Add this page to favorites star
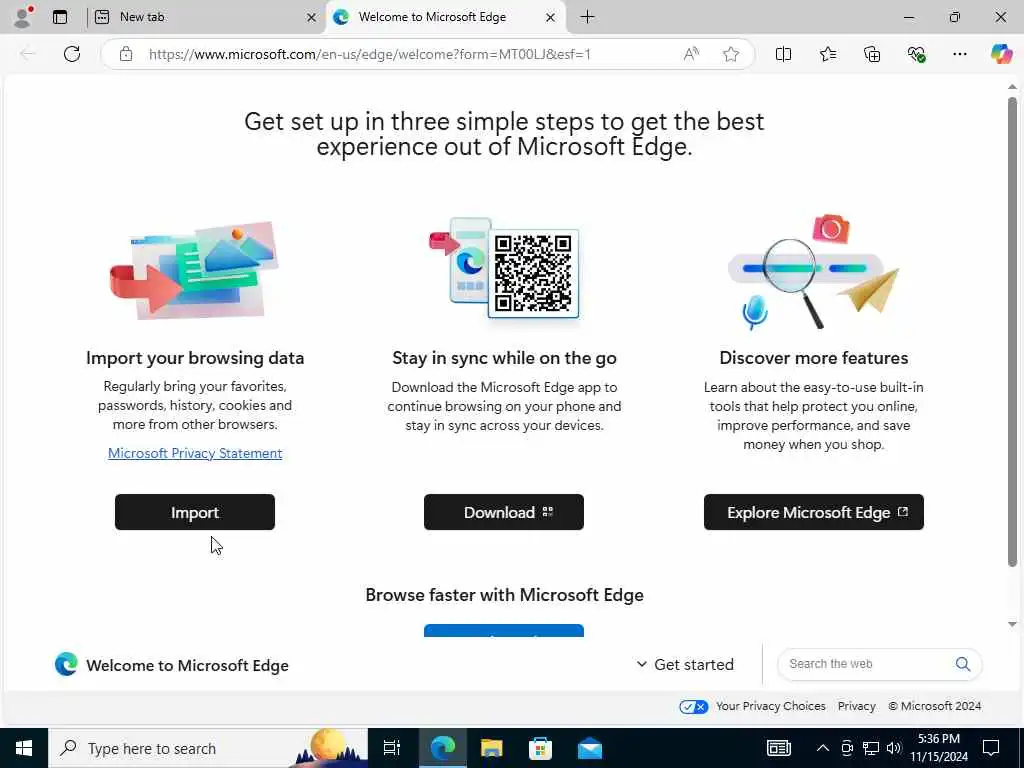This screenshot has height=768, width=1024. pyautogui.click(x=731, y=54)
